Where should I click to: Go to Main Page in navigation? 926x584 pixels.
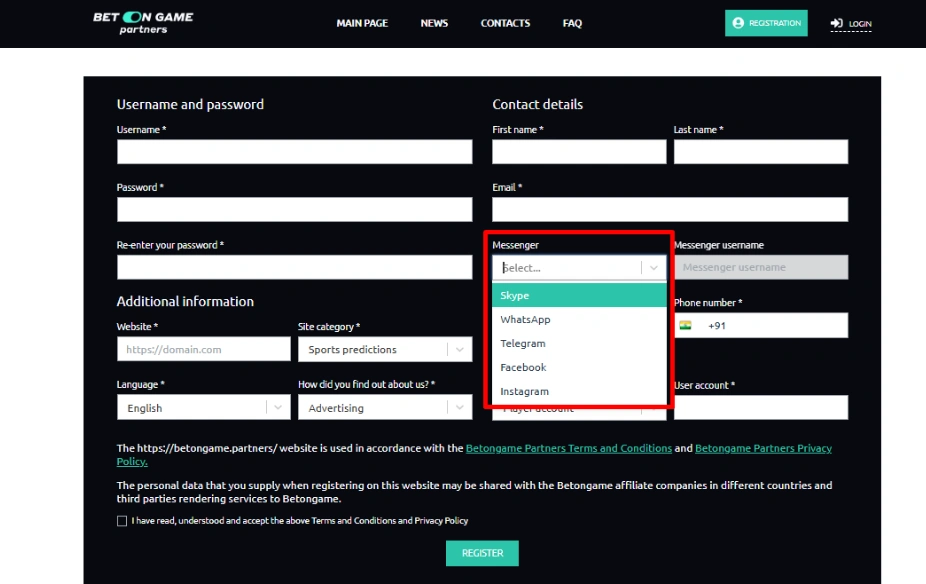point(362,23)
